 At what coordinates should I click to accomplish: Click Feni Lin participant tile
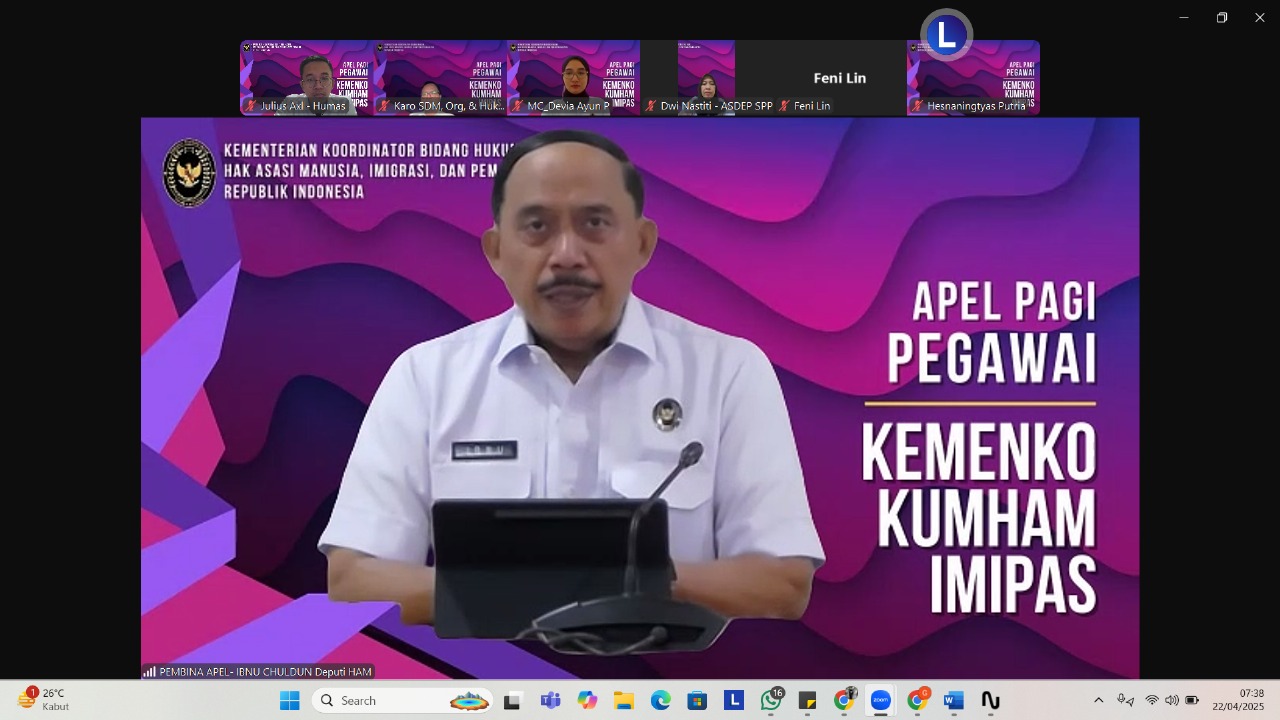pyautogui.click(x=839, y=78)
